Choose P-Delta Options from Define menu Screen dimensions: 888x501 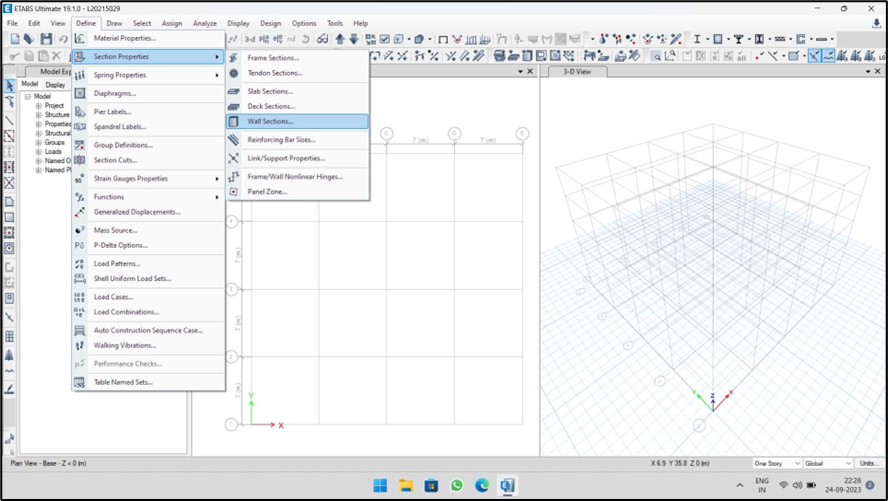pos(148,246)
